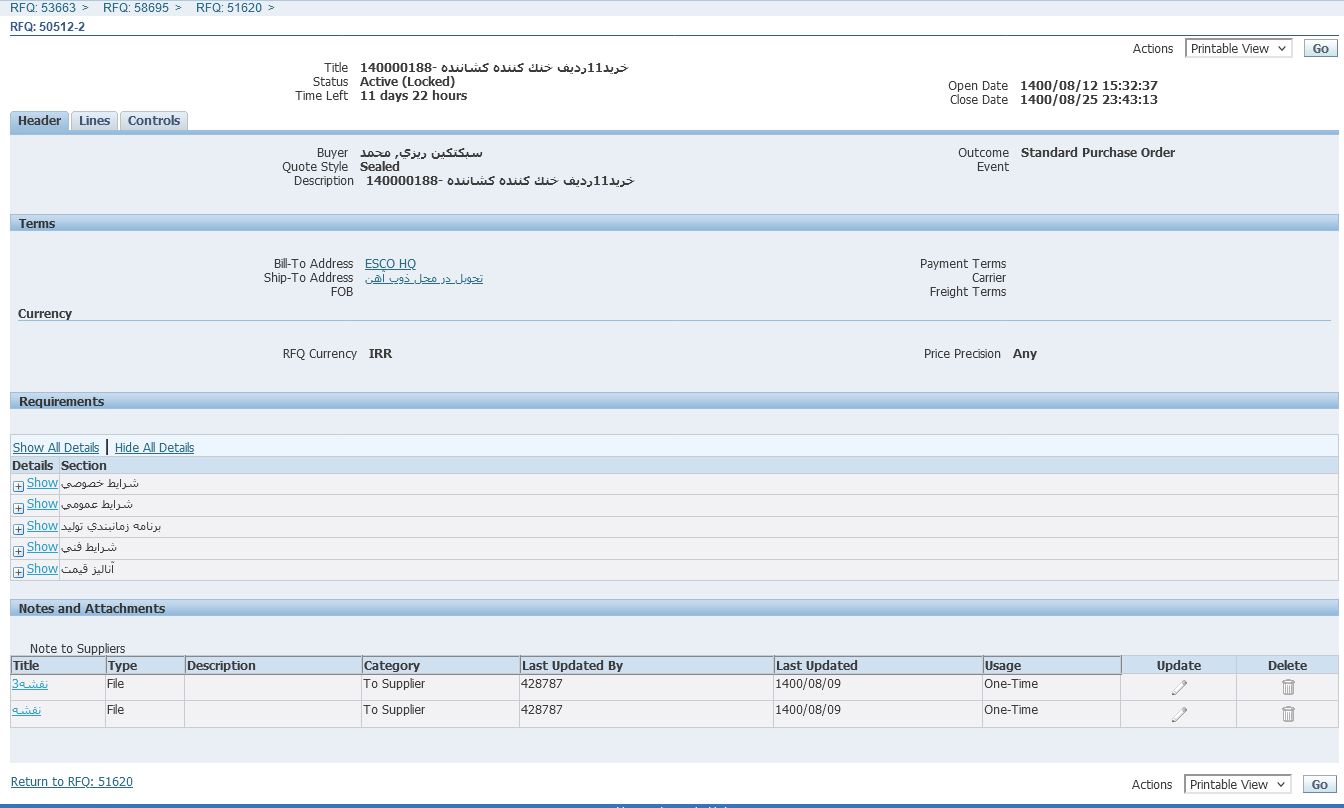Click the Category column header
The width and height of the screenshot is (1344, 808).
(440, 665)
